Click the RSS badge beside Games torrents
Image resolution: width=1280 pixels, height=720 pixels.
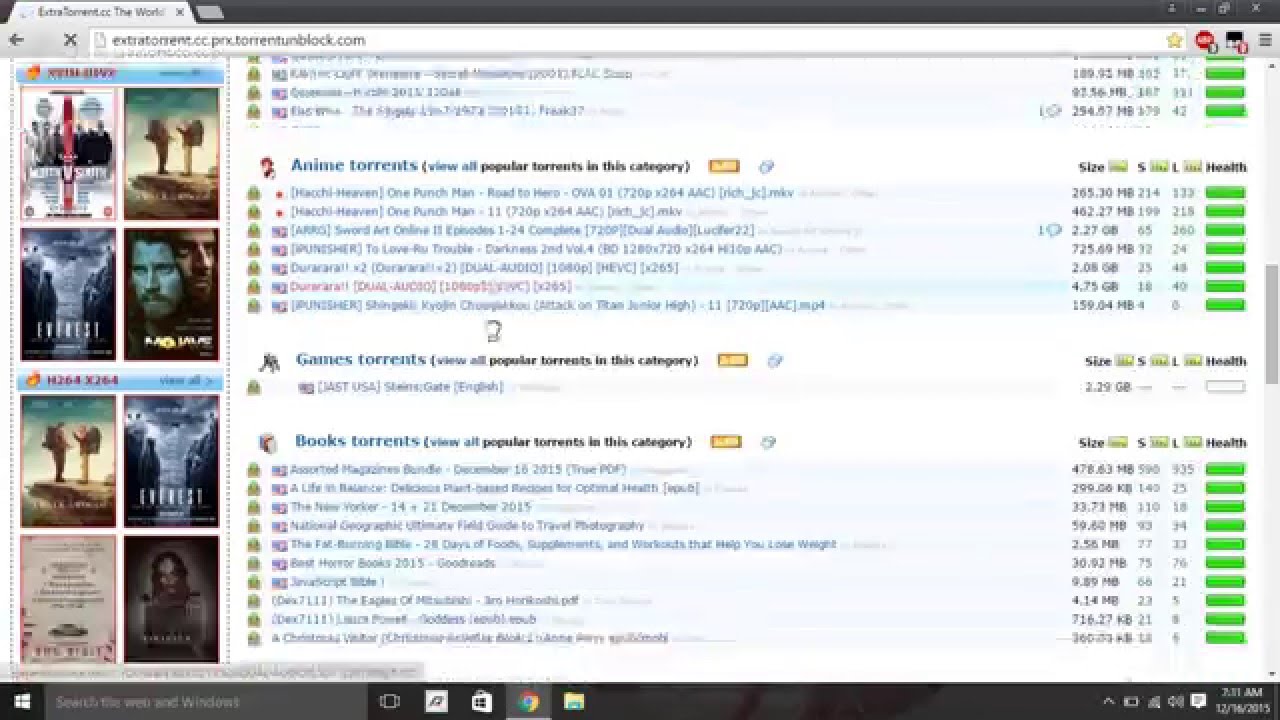coord(732,360)
